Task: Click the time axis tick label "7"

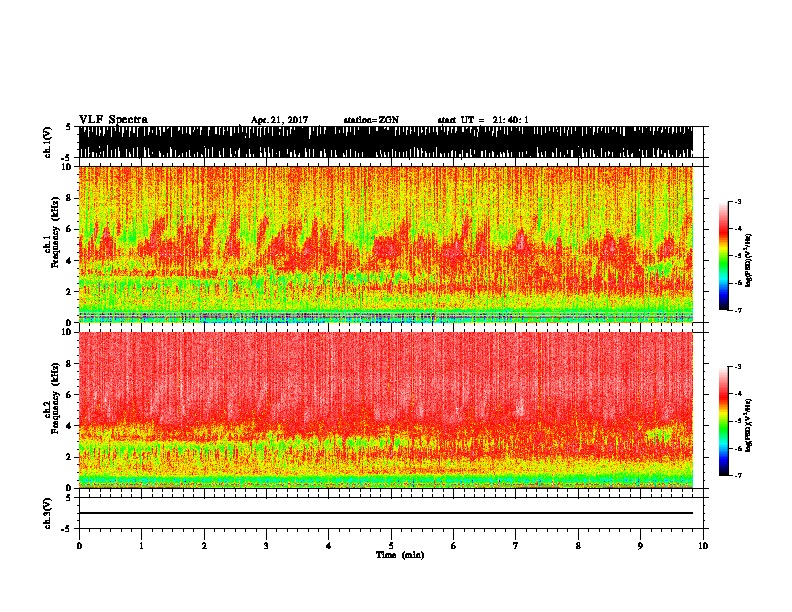Action: pyautogui.click(x=516, y=545)
